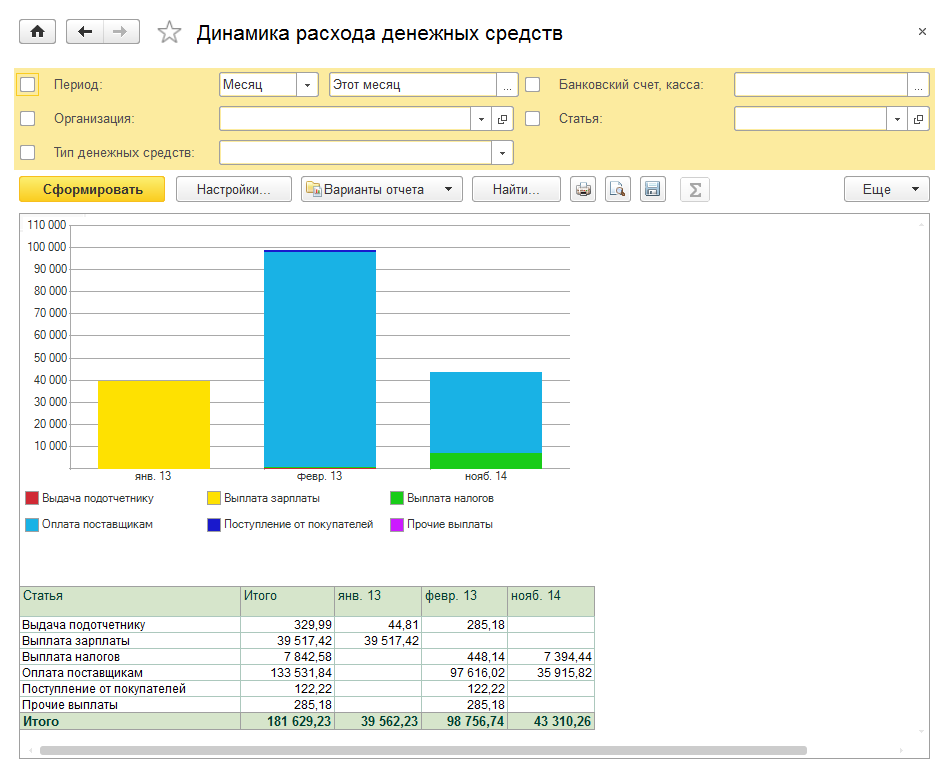Viewport: 944px width, 773px height.
Task: Open the Еще menu
Action: click(886, 189)
